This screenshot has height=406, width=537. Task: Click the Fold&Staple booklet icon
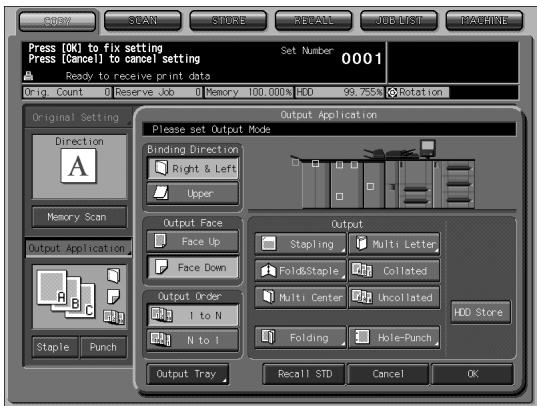(x=268, y=270)
